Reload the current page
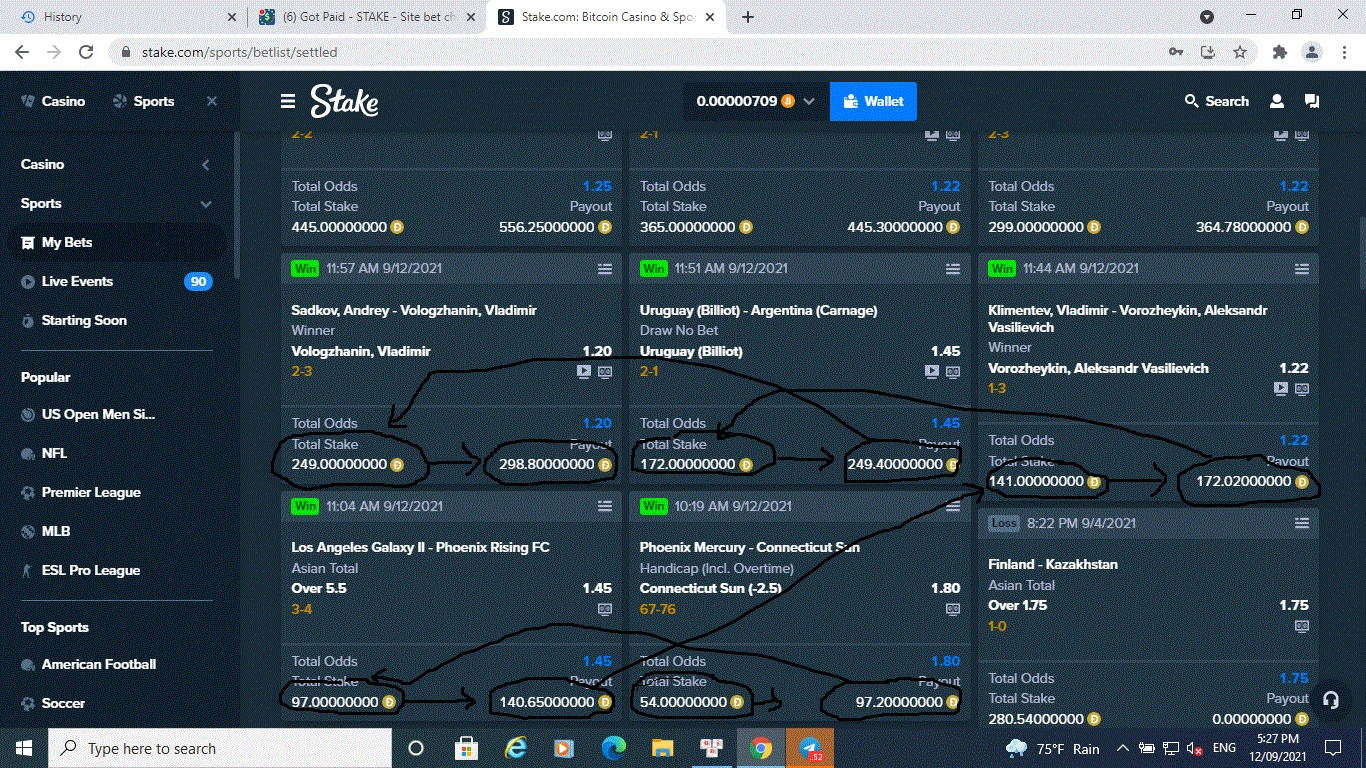This screenshot has width=1366, height=768. pos(86,52)
